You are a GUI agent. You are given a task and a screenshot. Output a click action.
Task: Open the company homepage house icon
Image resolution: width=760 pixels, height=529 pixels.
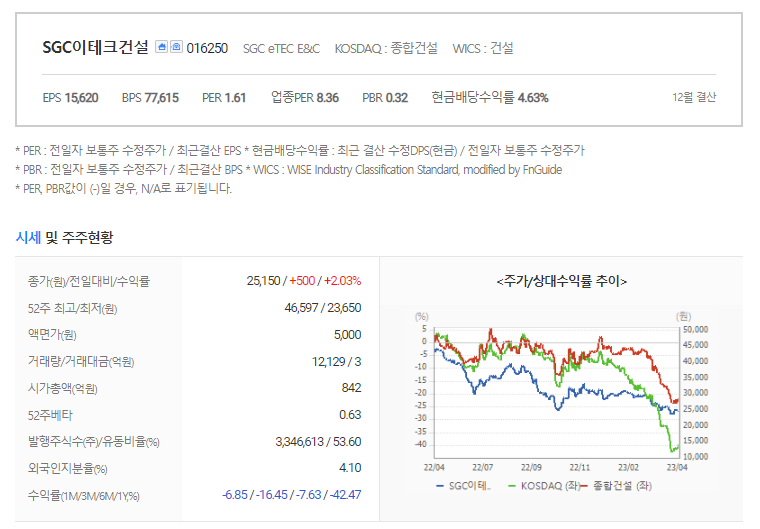click(x=161, y=47)
